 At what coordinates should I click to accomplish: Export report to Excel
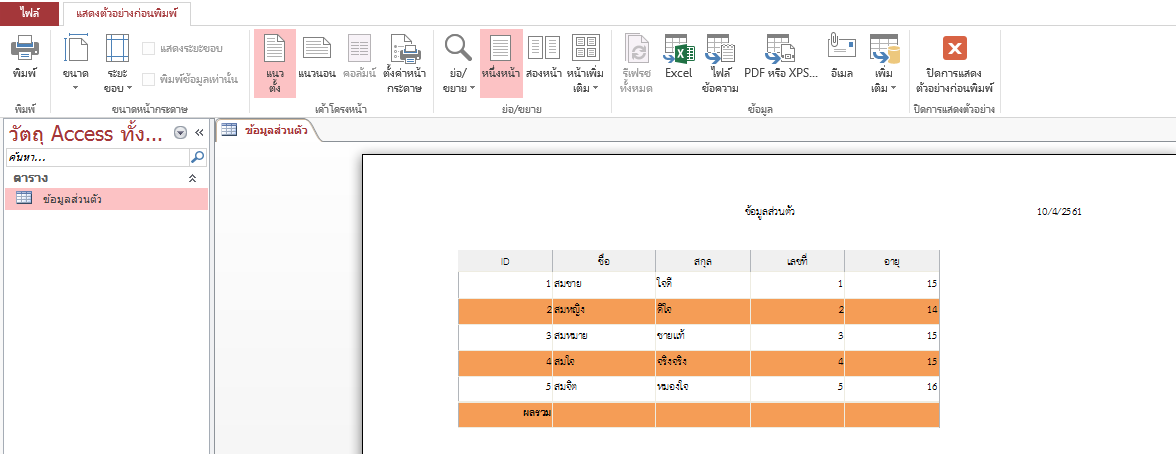678,58
